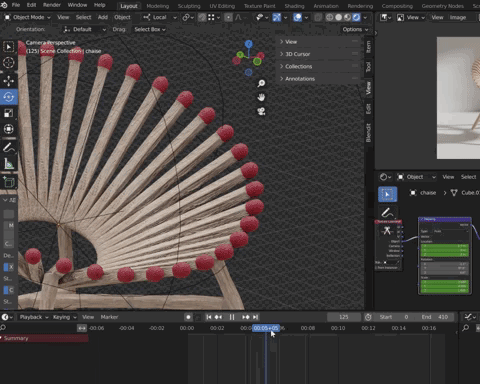Toggle X-ray mode
The height and width of the screenshot is (384, 480).
(318, 17)
